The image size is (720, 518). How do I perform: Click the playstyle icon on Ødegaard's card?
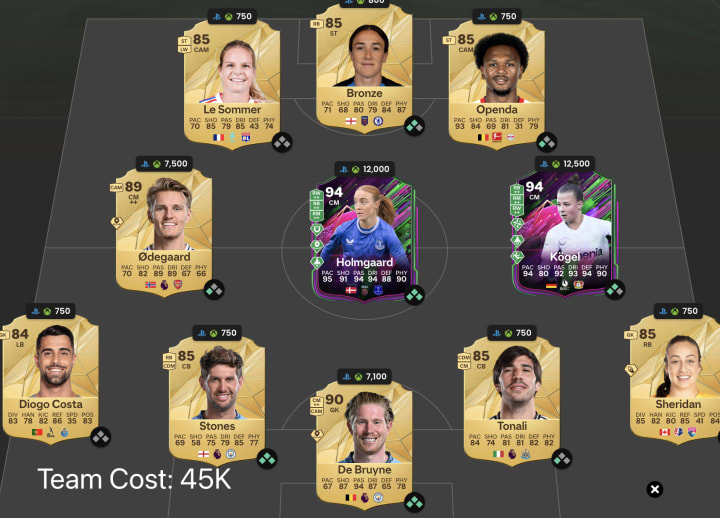[117, 222]
